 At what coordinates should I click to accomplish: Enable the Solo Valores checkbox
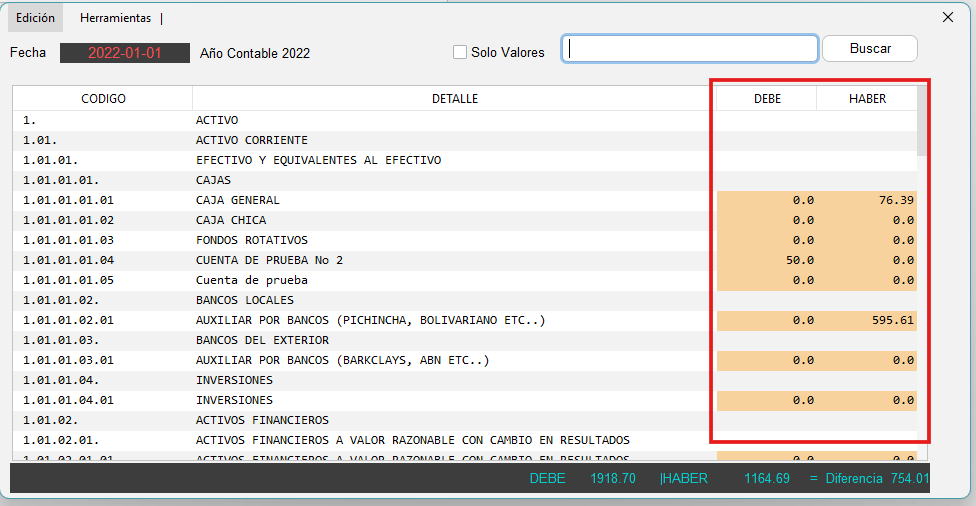click(460, 52)
